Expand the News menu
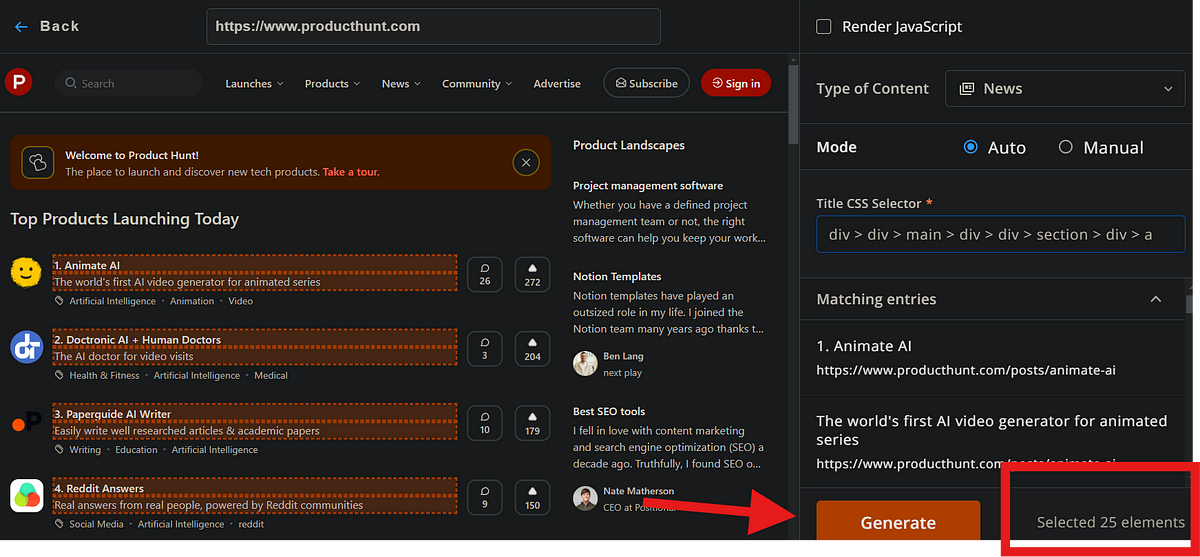 pyautogui.click(x=401, y=84)
